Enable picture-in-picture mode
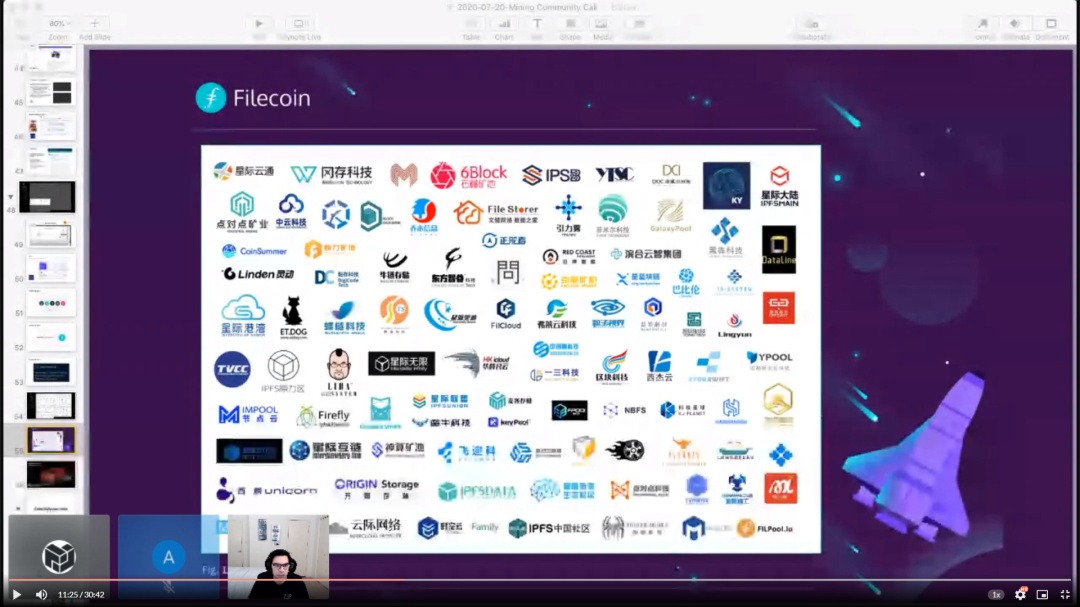 click(1042, 594)
